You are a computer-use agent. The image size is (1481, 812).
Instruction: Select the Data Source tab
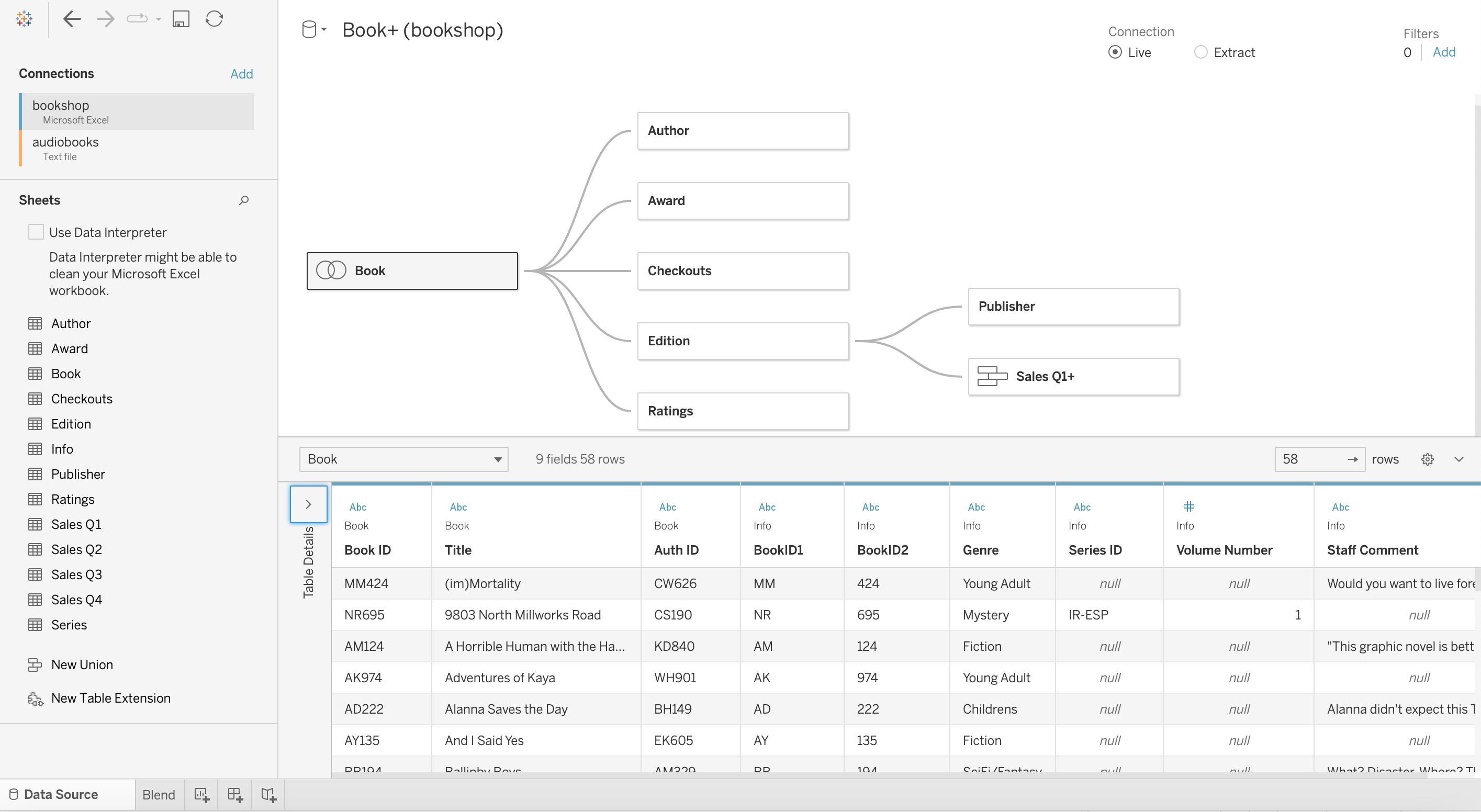[60, 795]
